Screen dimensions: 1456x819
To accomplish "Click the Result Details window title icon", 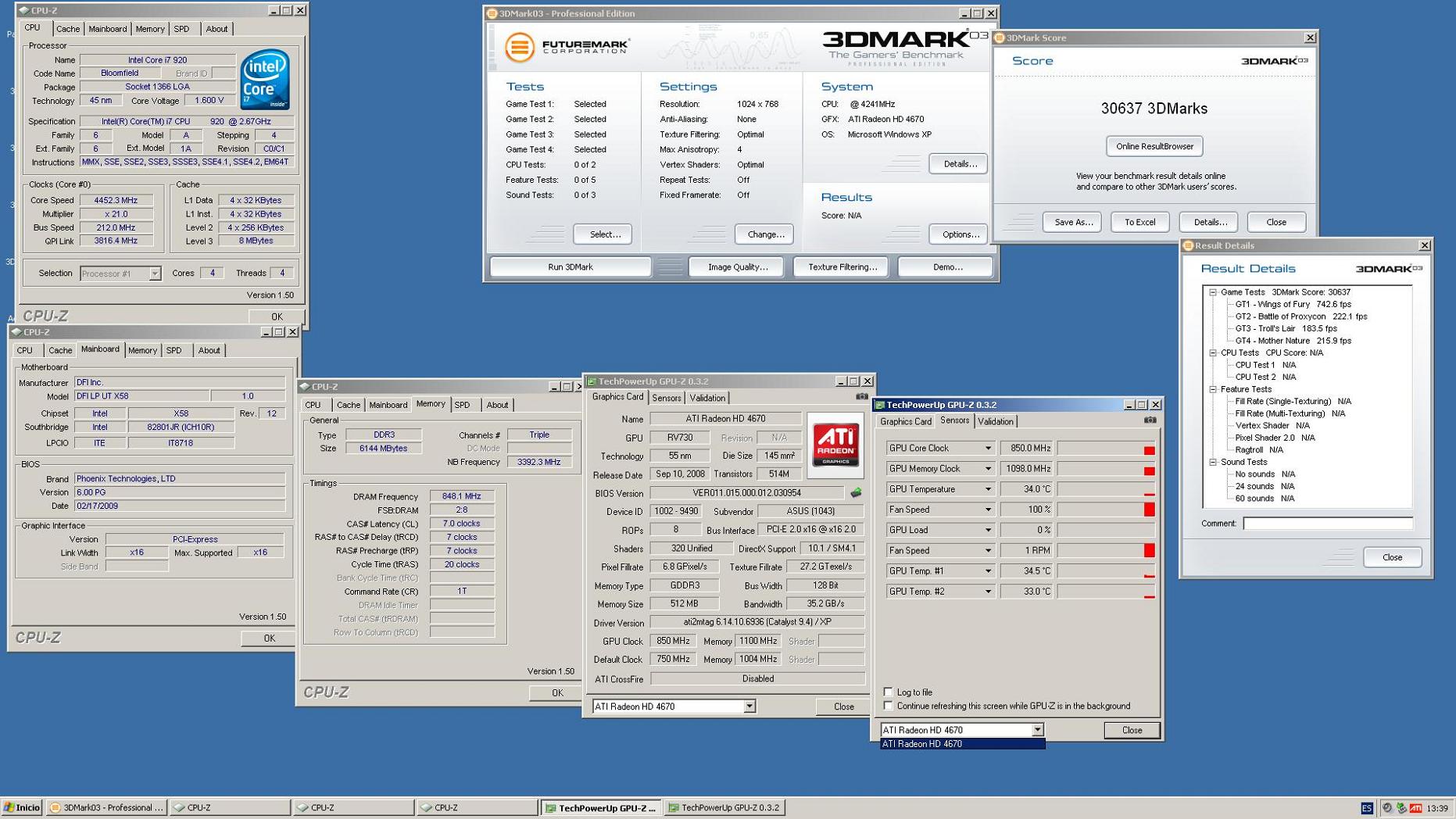I will (1188, 245).
